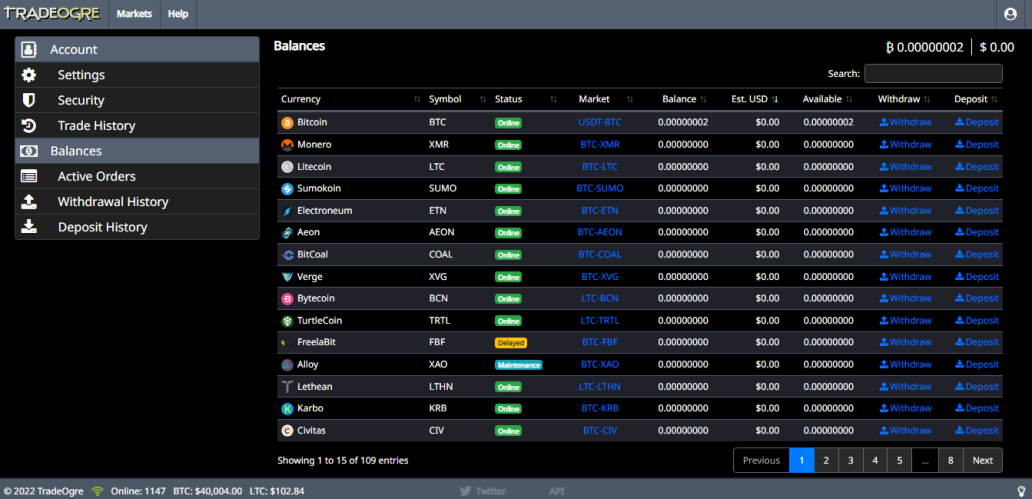The width and height of the screenshot is (1032, 499).
Task: Sort table by Withdraw column
Action: [x=899, y=99]
